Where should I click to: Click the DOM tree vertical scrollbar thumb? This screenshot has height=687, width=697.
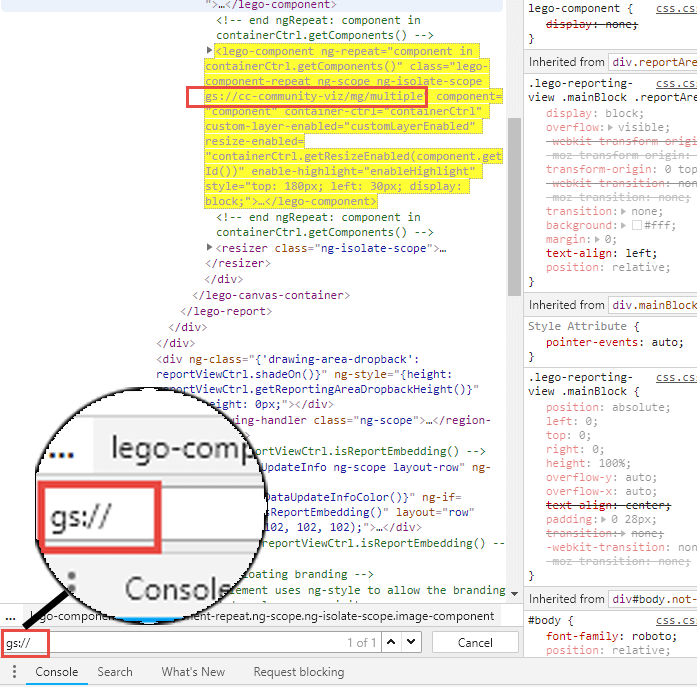click(x=514, y=207)
